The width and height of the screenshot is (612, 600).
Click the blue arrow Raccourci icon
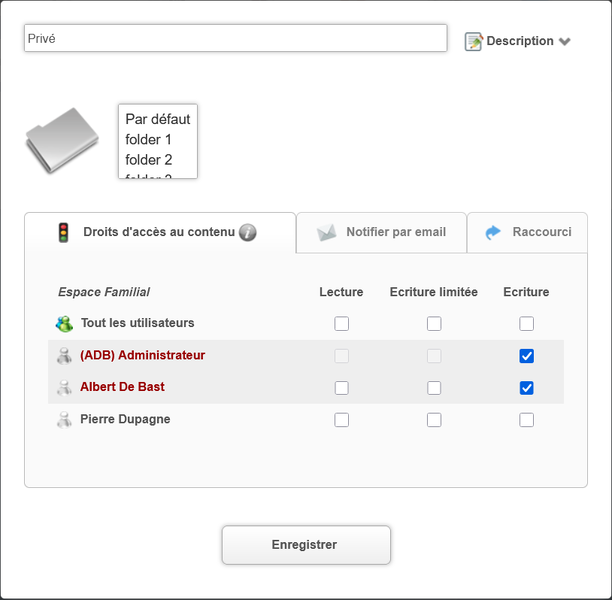[x=493, y=232]
